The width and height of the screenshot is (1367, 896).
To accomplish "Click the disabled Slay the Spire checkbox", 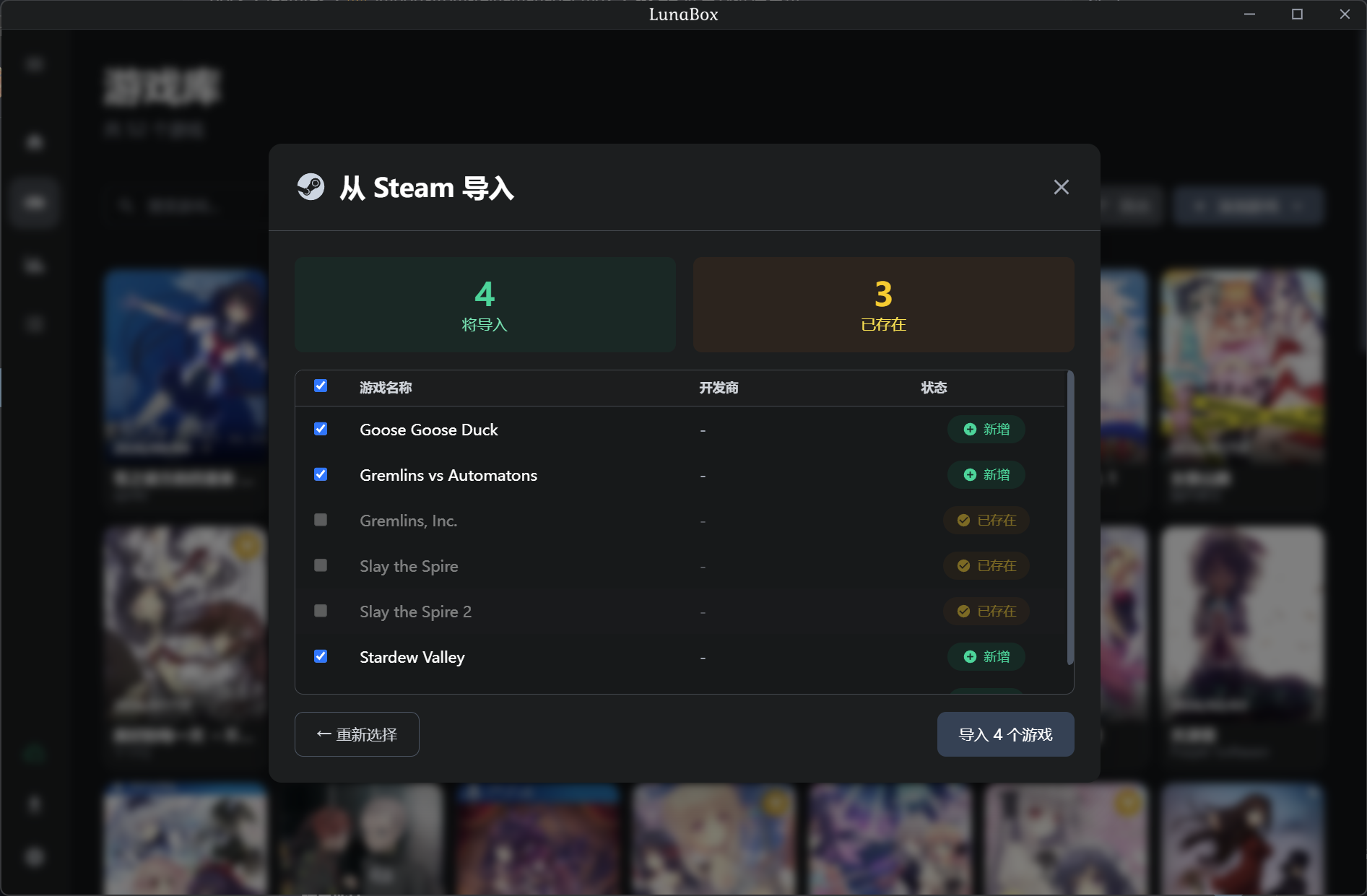I will pos(321,565).
